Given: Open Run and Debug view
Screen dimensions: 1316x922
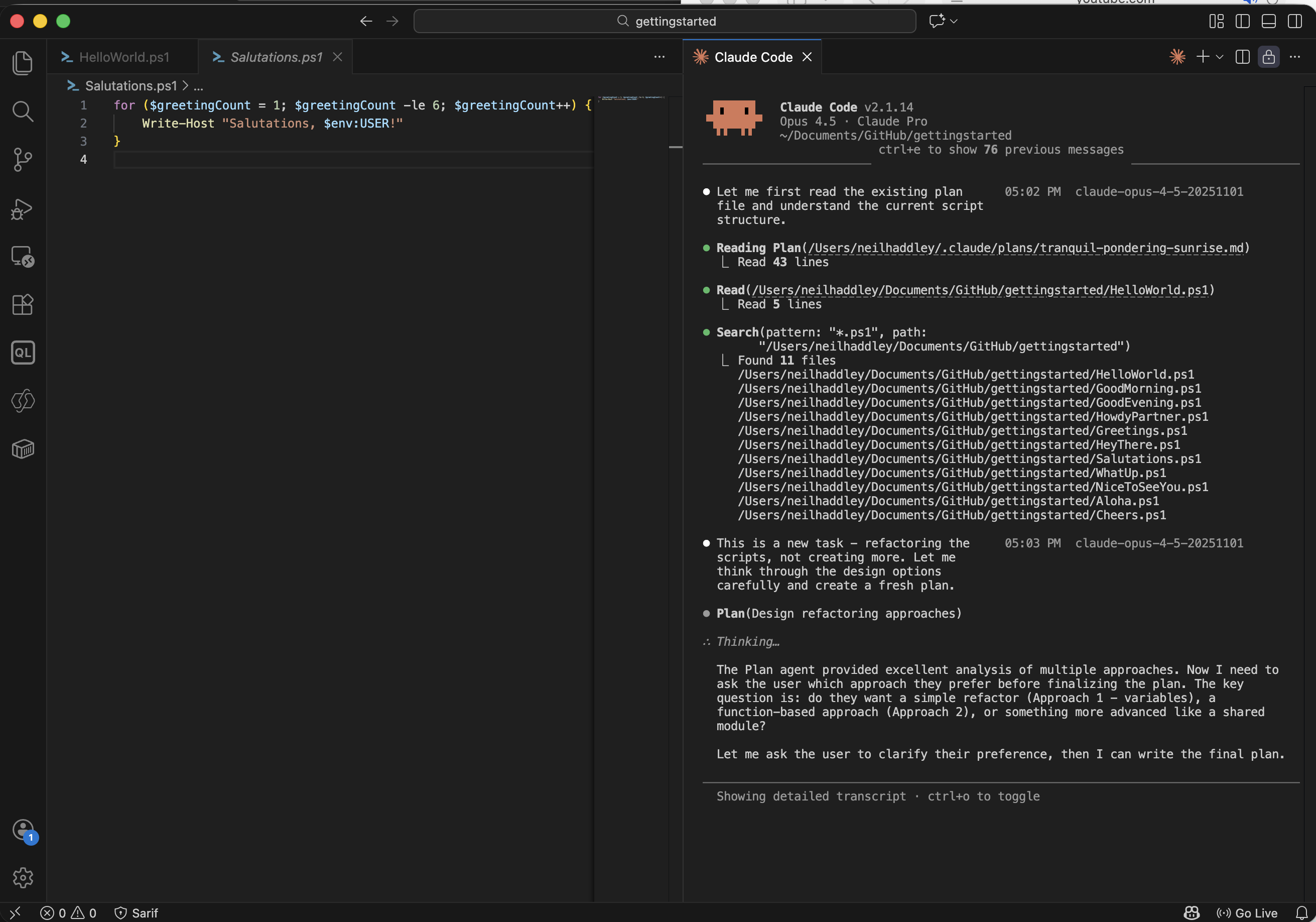Looking at the screenshot, I should click(x=23, y=209).
